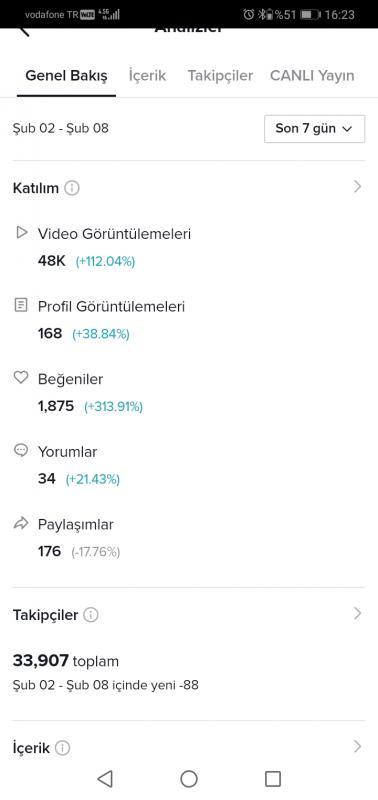Switch to the İçerik tab
This screenshot has height=800, width=378.
[x=147, y=76]
